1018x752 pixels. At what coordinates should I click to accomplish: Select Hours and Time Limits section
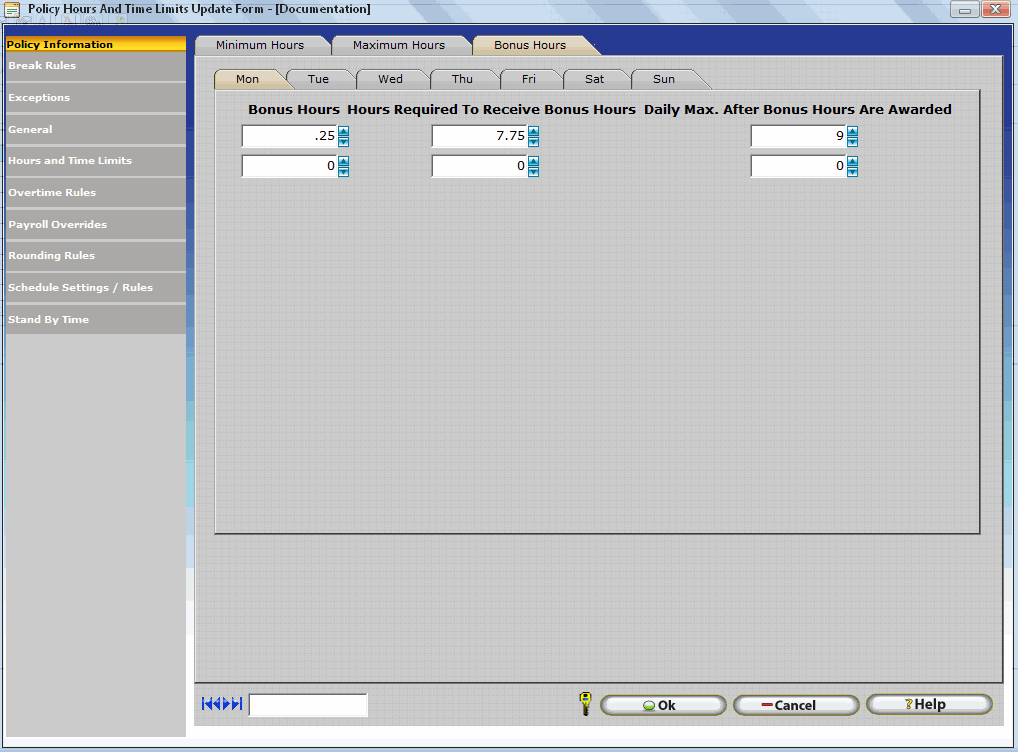pos(95,160)
